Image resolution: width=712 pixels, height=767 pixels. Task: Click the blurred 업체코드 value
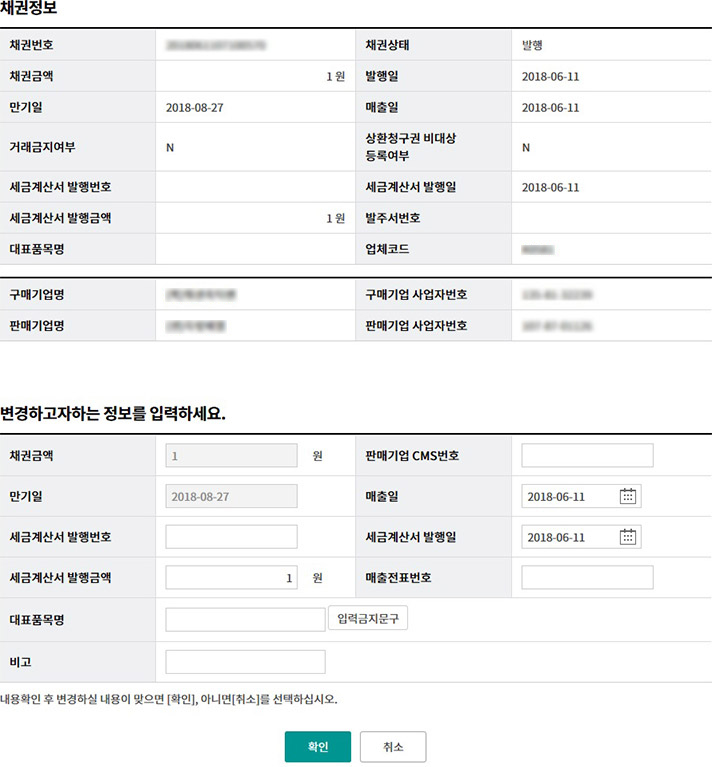tap(538, 247)
